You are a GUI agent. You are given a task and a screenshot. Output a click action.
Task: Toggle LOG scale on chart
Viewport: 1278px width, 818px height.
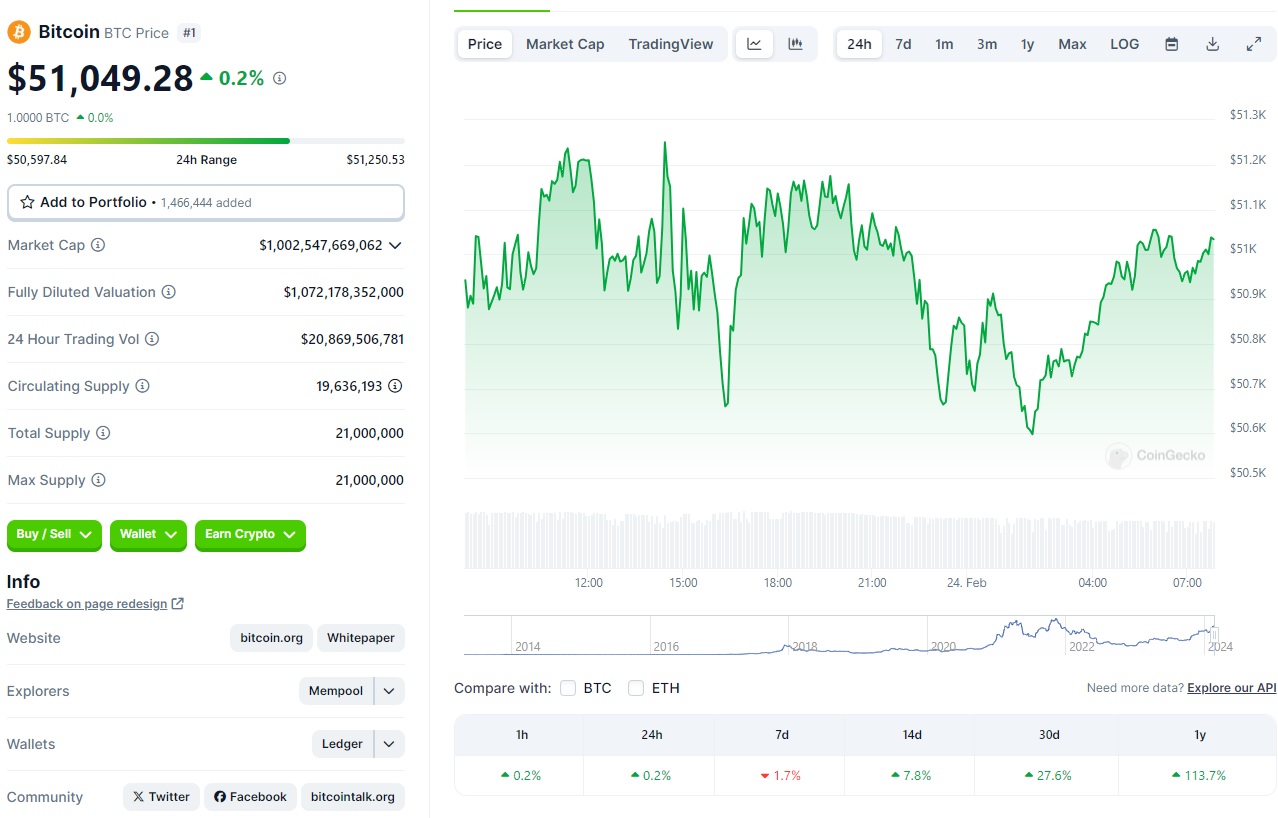tap(1125, 44)
